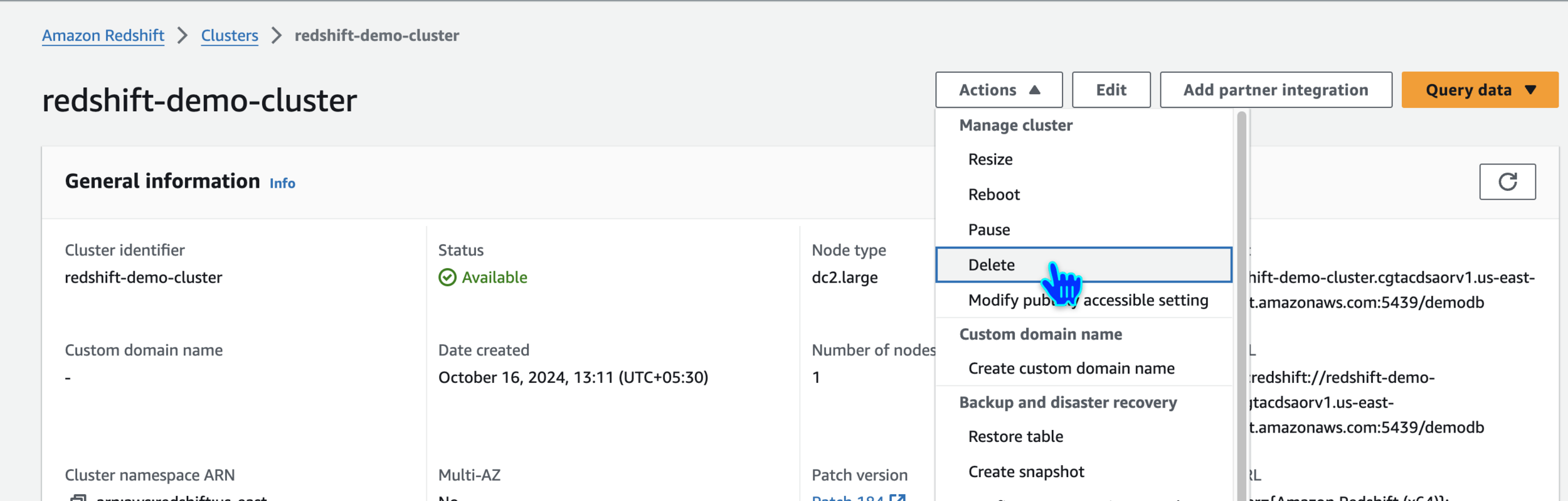Click the Actions menu vertical scrollbar
This screenshot has height=501, width=1568.
tap(1241, 301)
